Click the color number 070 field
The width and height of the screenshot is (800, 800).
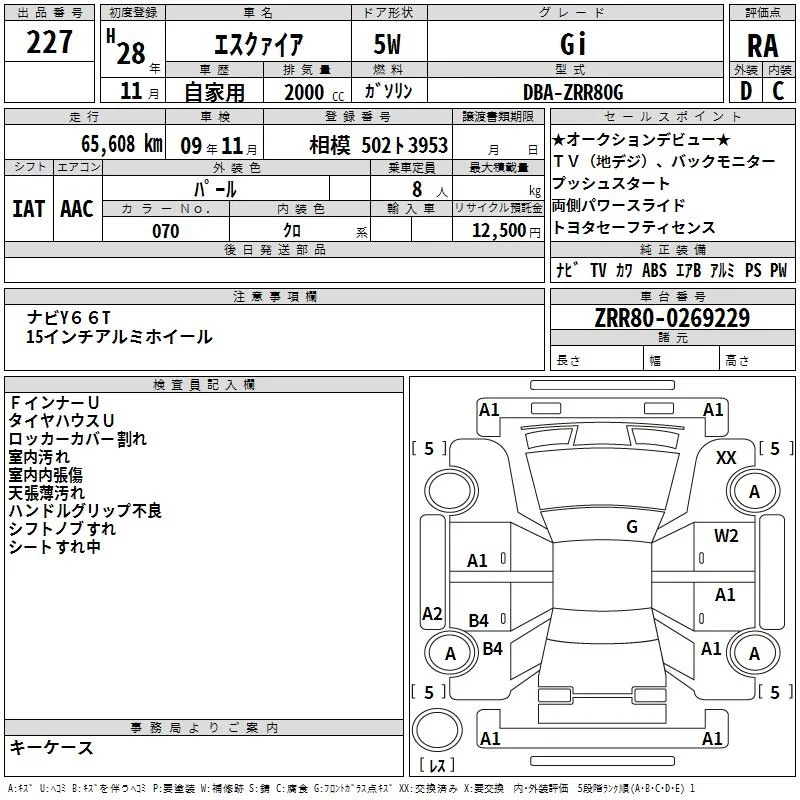coord(166,231)
